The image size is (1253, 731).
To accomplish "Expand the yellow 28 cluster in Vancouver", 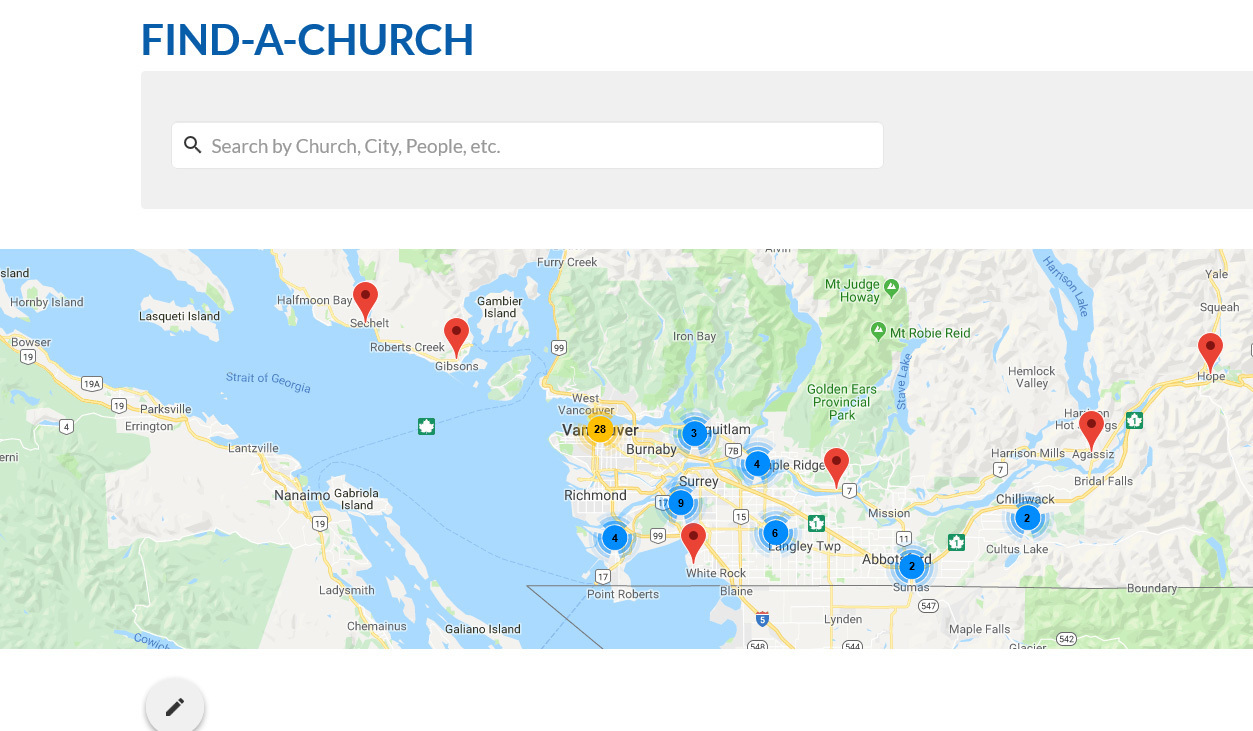I will tap(599, 429).
